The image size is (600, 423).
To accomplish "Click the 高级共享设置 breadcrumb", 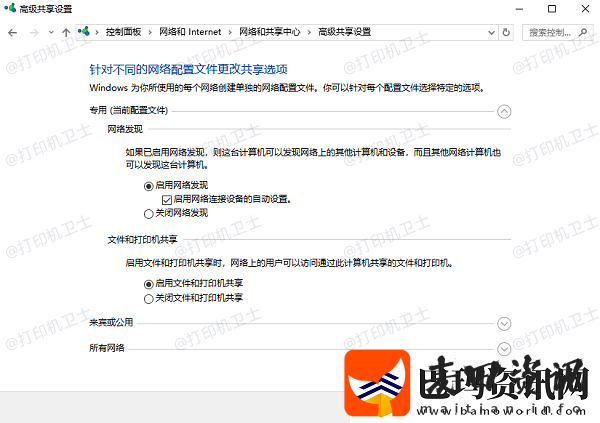I will [x=344, y=32].
